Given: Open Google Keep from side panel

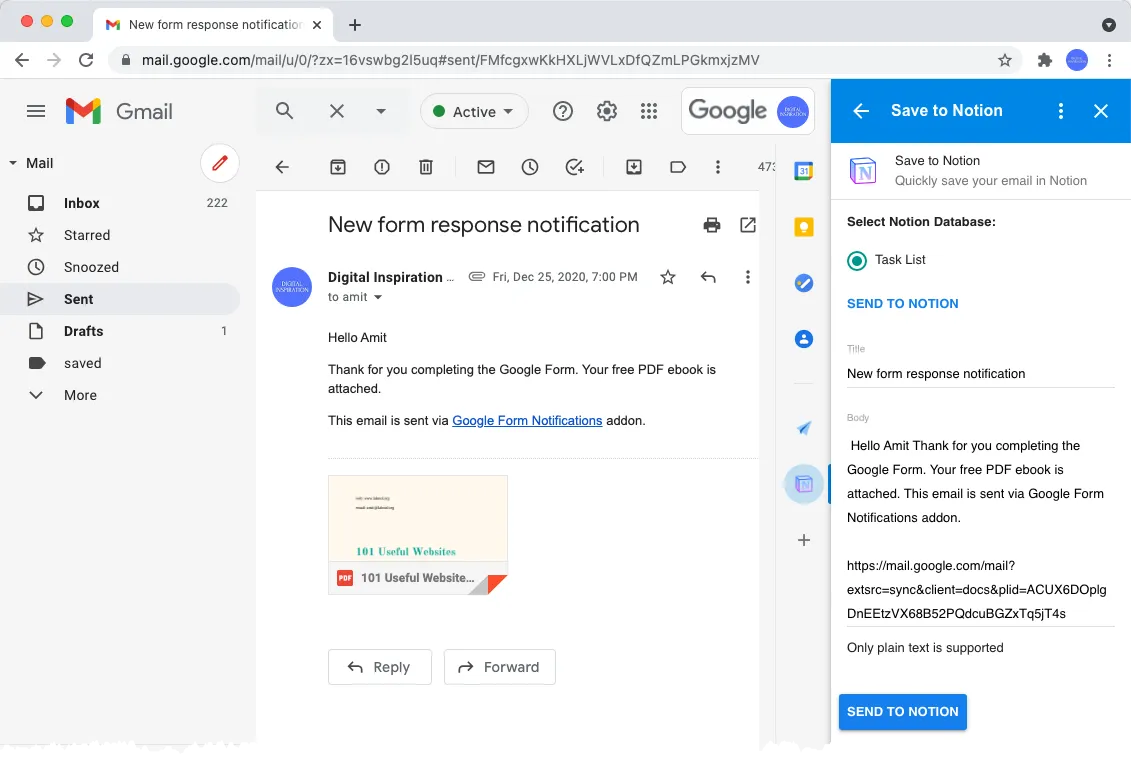Looking at the screenshot, I should (803, 227).
